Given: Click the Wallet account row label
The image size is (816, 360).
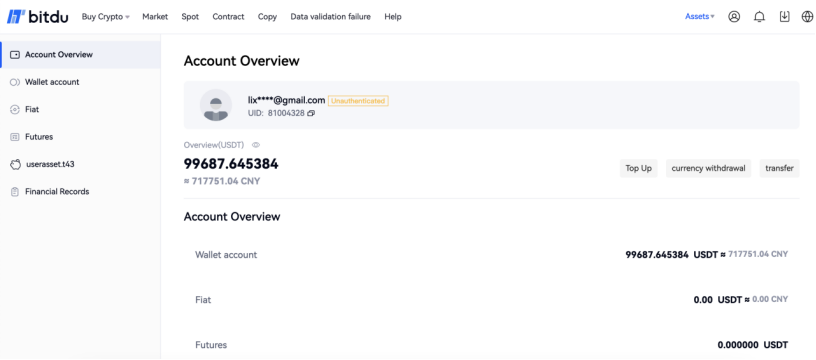Looking at the screenshot, I should 226,255.
